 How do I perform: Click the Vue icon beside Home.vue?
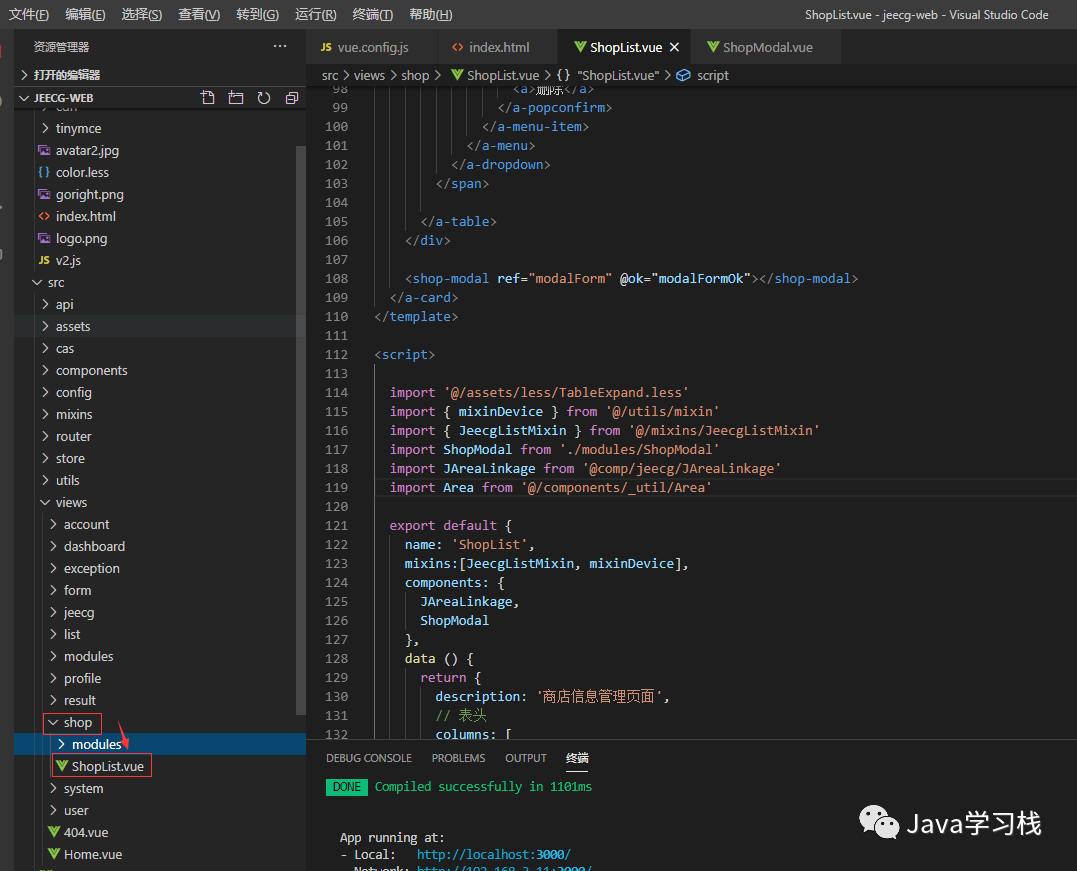(x=54, y=854)
